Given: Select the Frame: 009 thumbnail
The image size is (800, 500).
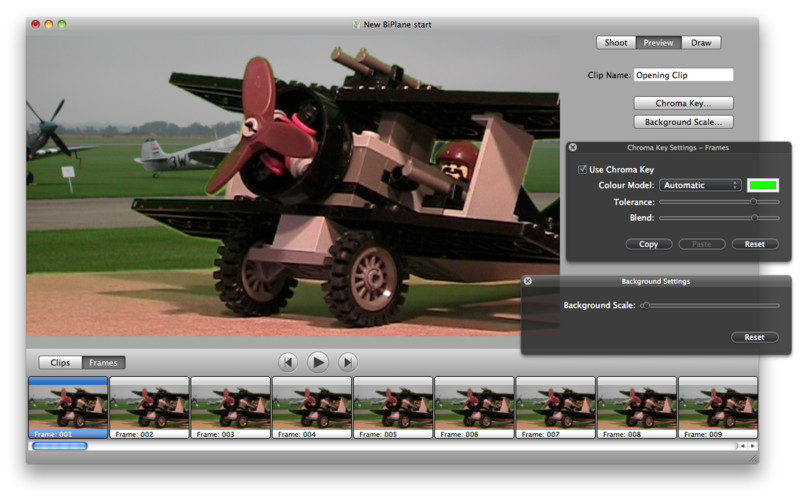Looking at the screenshot, I should point(718,408).
